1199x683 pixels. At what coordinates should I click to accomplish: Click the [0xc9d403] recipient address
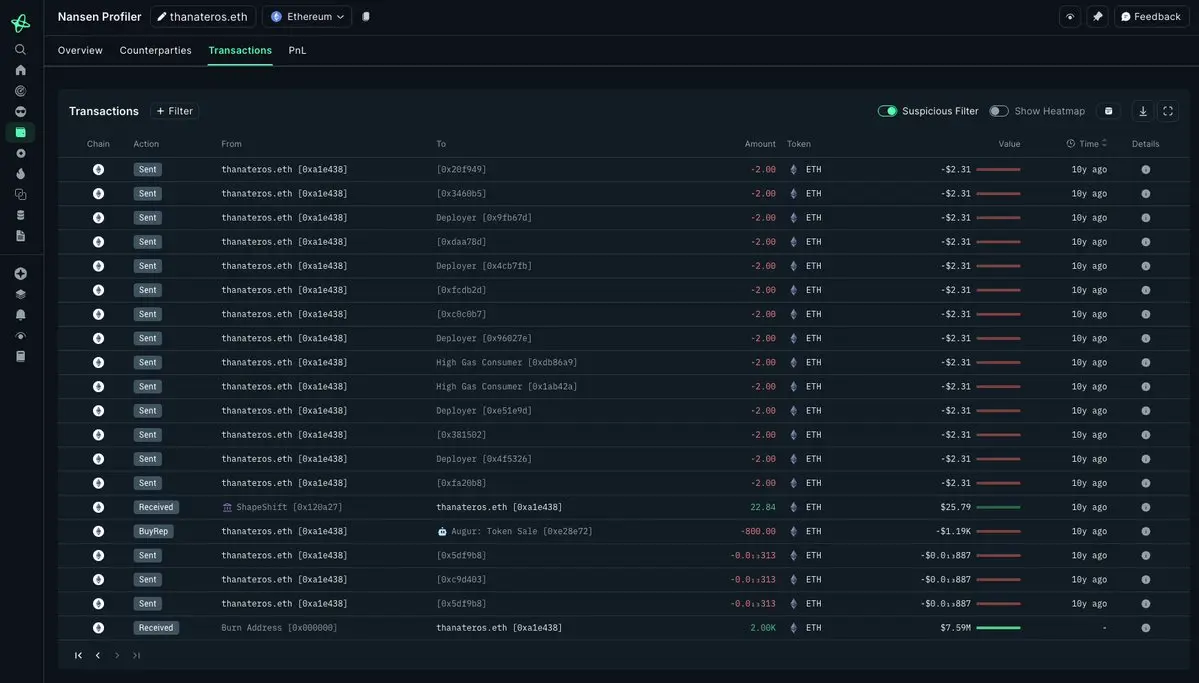click(x=461, y=580)
